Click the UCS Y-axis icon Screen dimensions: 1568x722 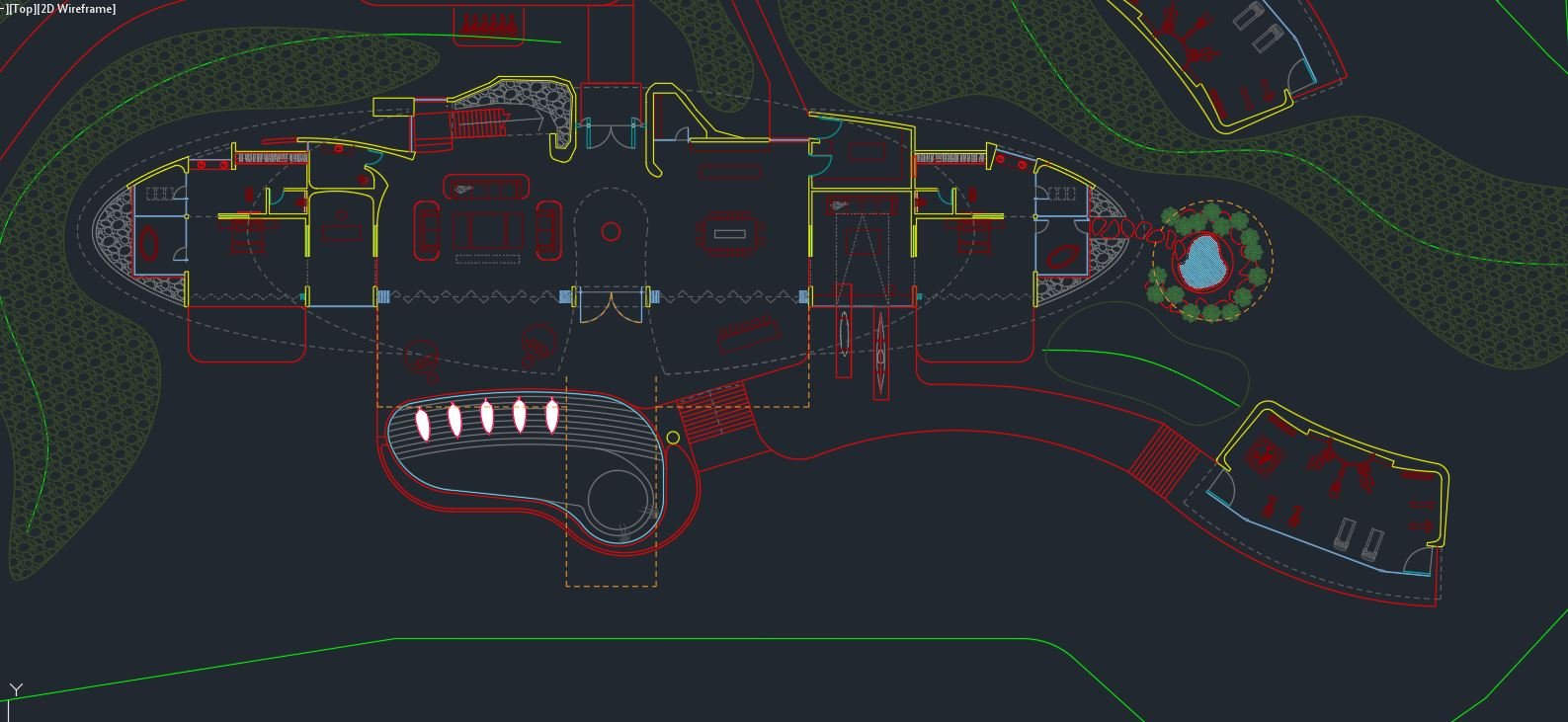15,690
